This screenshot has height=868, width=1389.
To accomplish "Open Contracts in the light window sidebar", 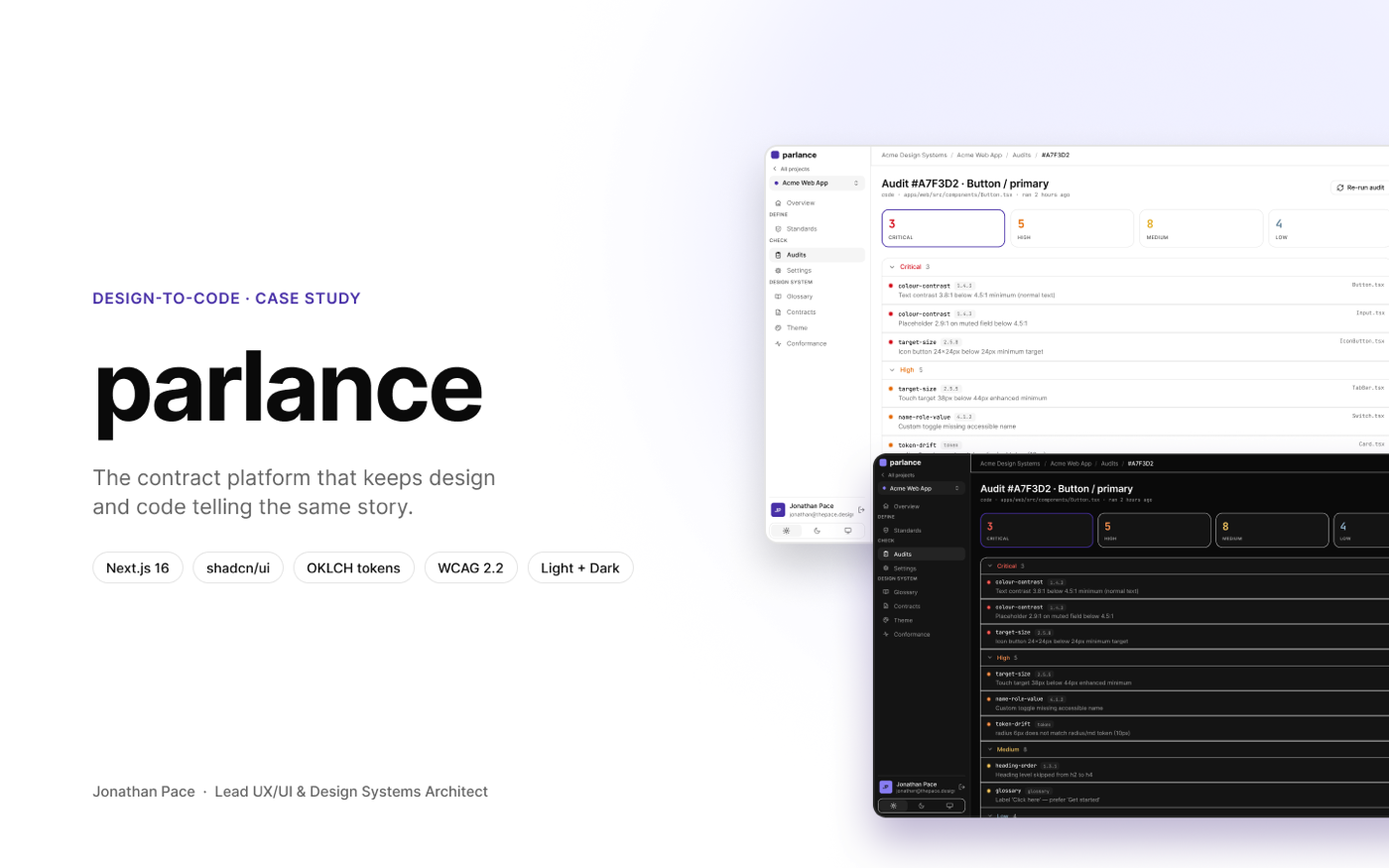I will point(818,312).
